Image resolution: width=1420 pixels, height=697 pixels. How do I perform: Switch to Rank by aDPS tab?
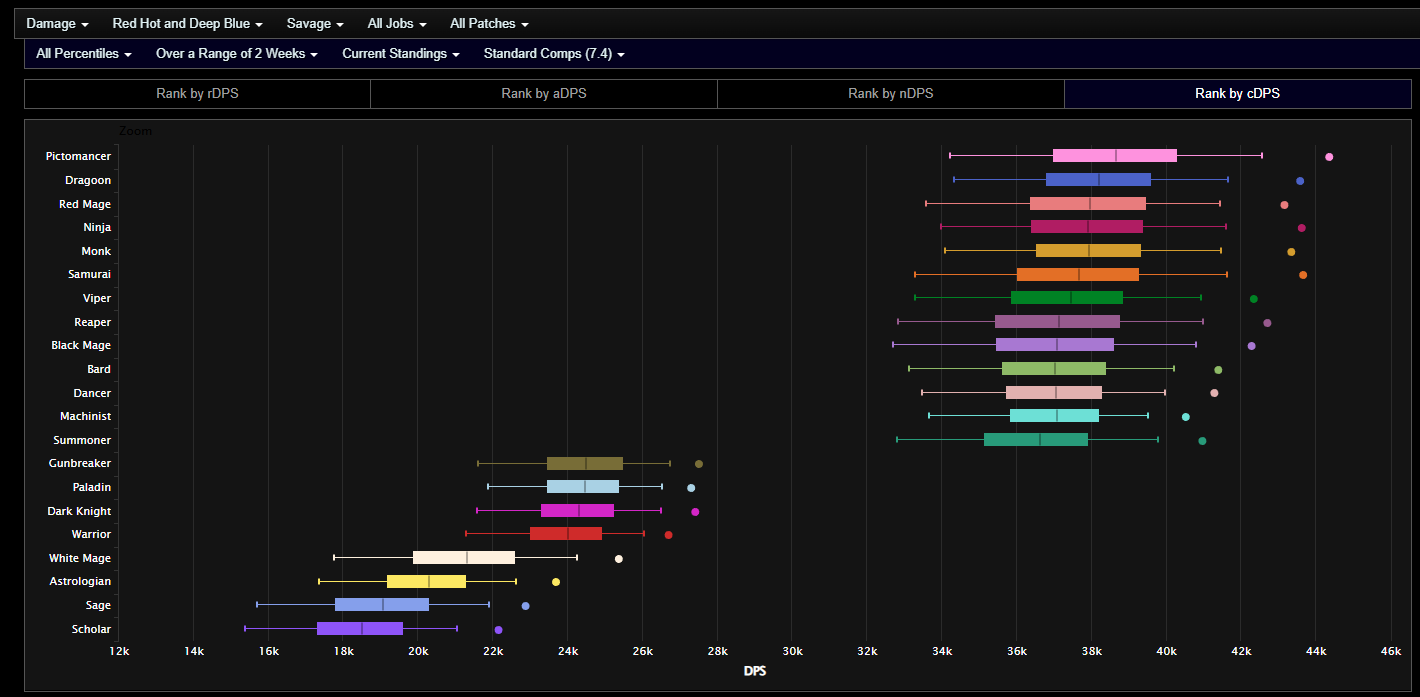544,94
